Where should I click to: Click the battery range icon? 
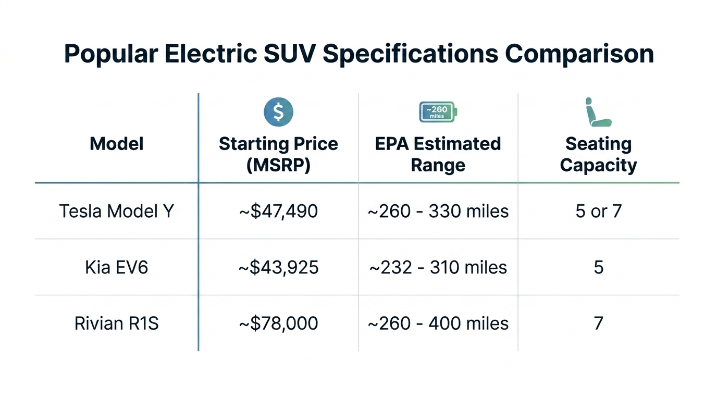click(x=438, y=112)
